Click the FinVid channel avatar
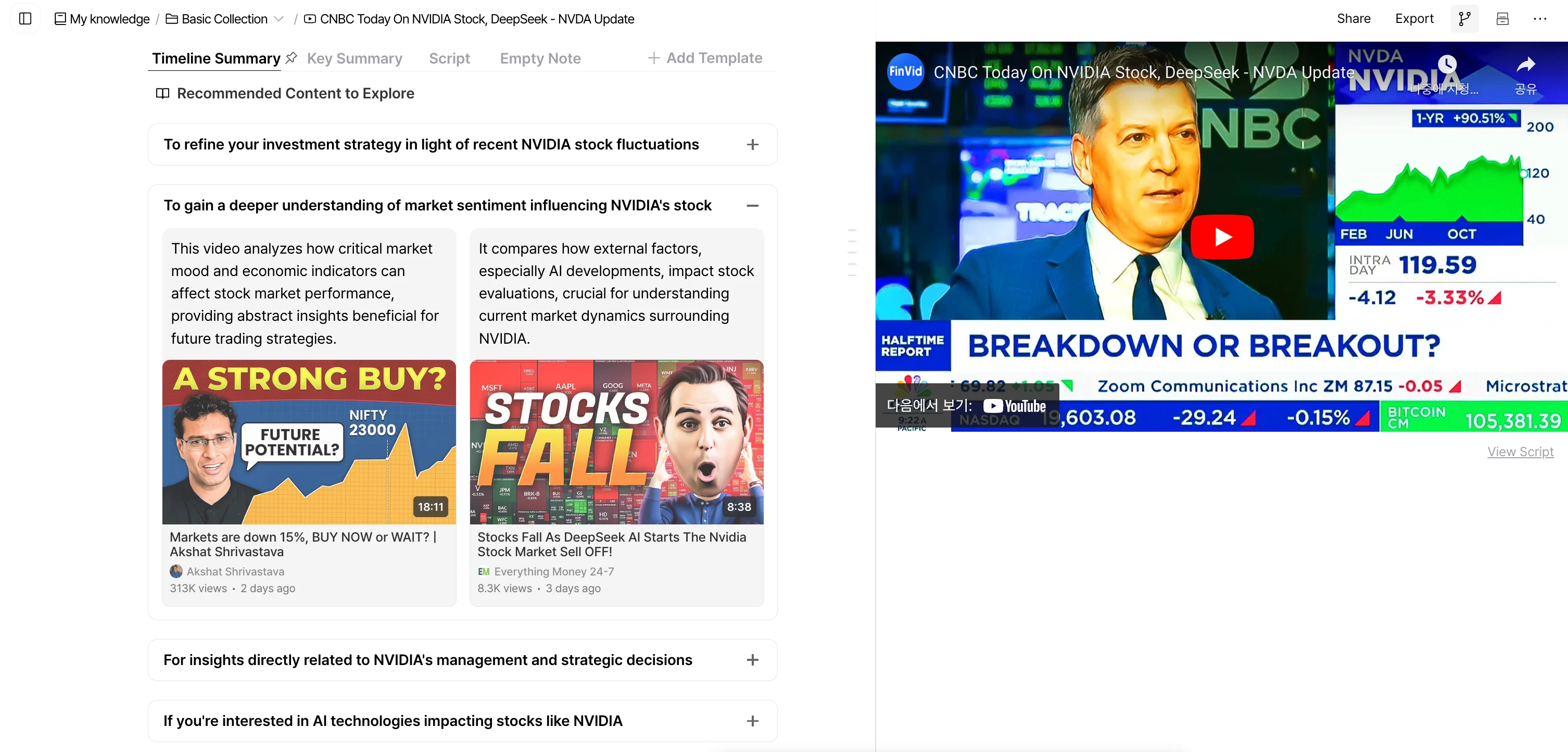 pyautogui.click(x=905, y=72)
